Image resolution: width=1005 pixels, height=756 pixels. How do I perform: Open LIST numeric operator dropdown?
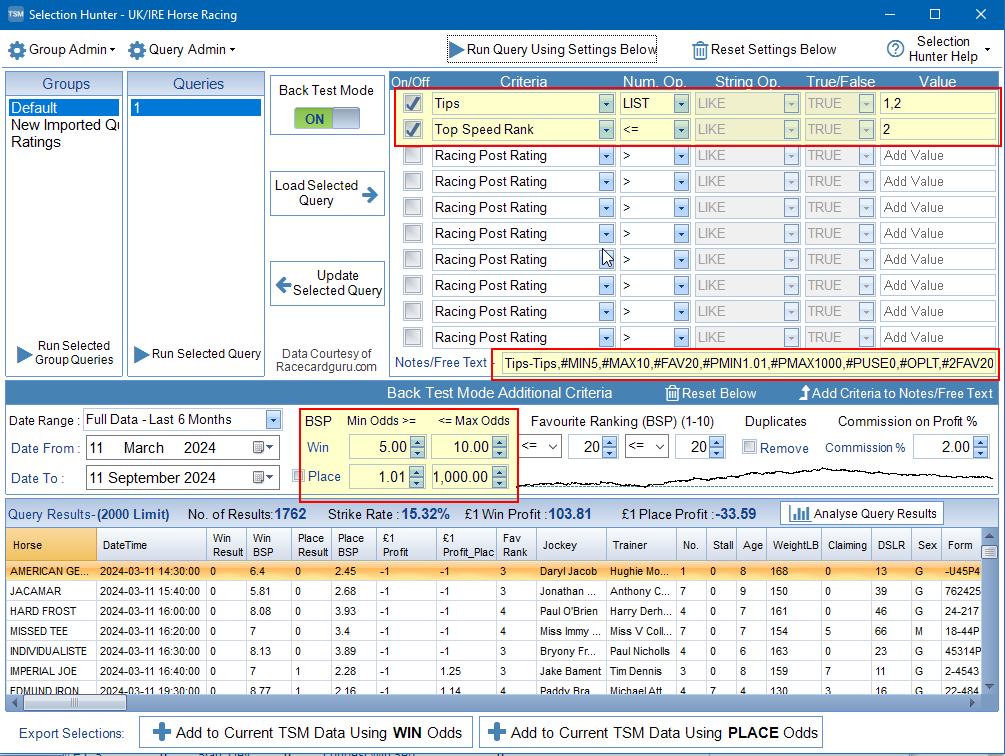click(x=681, y=103)
